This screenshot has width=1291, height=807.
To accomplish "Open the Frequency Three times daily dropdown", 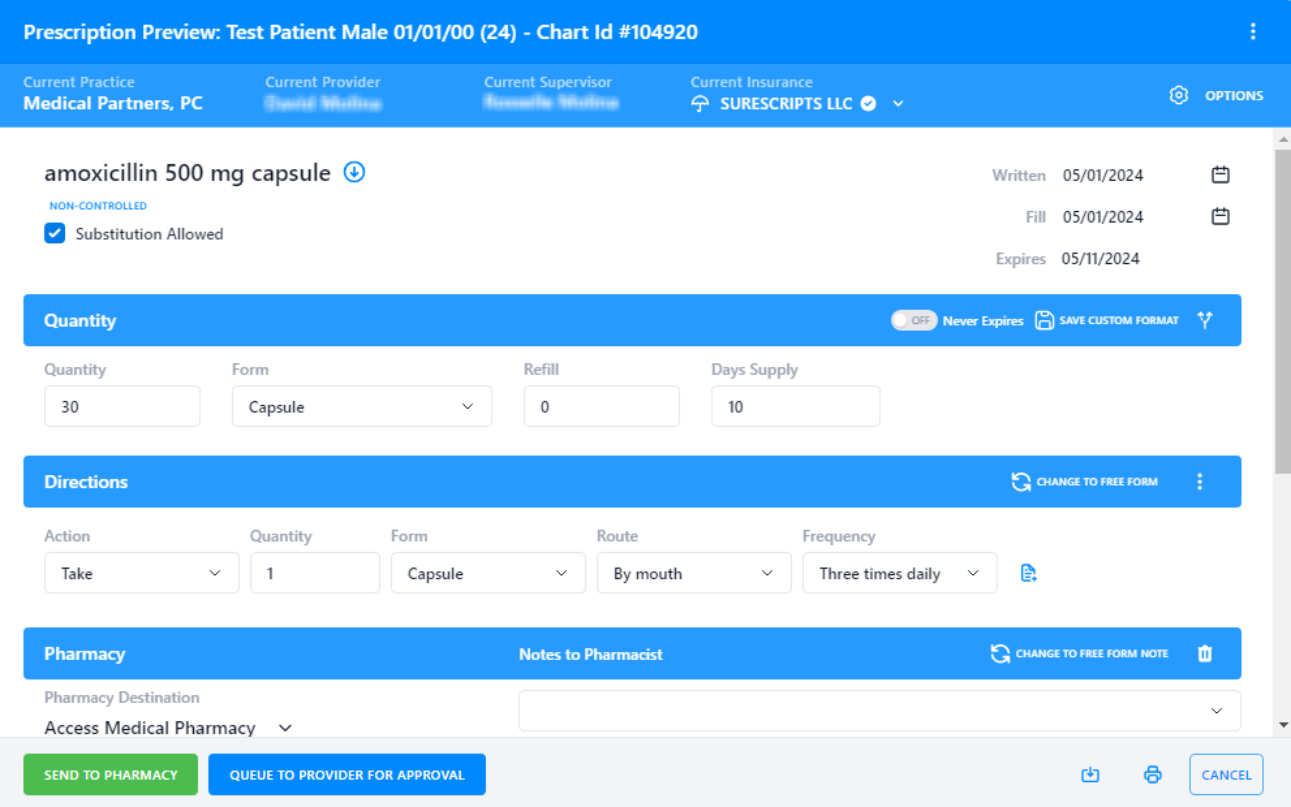I will point(900,573).
